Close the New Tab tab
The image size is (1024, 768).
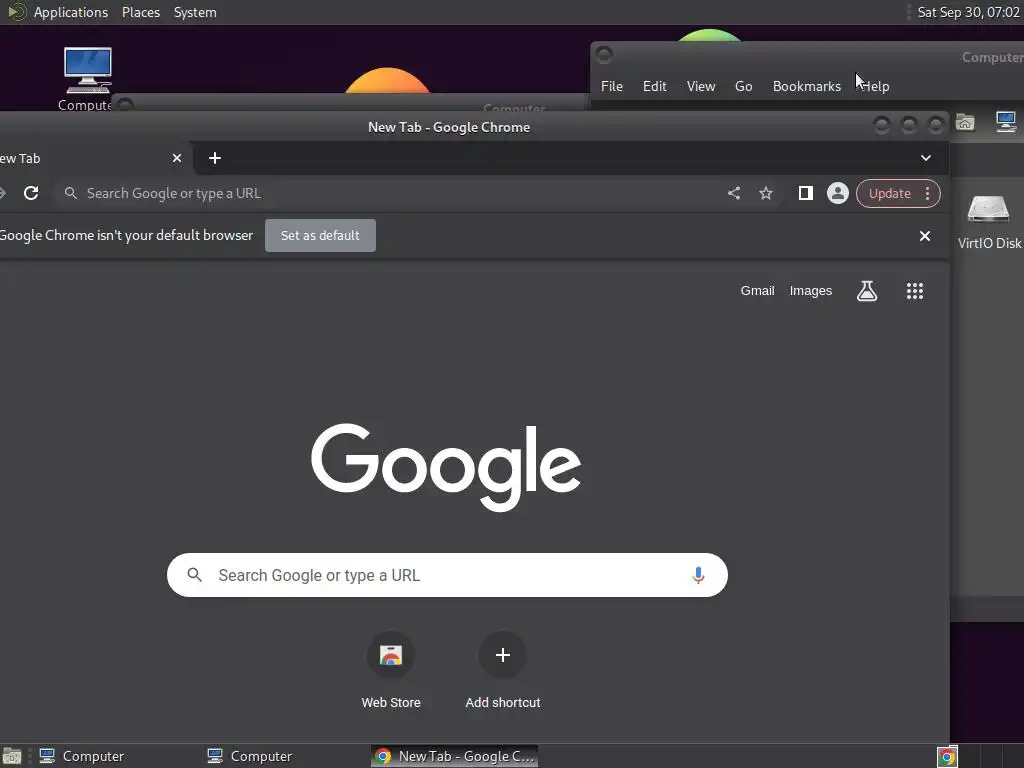coord(177,158)
